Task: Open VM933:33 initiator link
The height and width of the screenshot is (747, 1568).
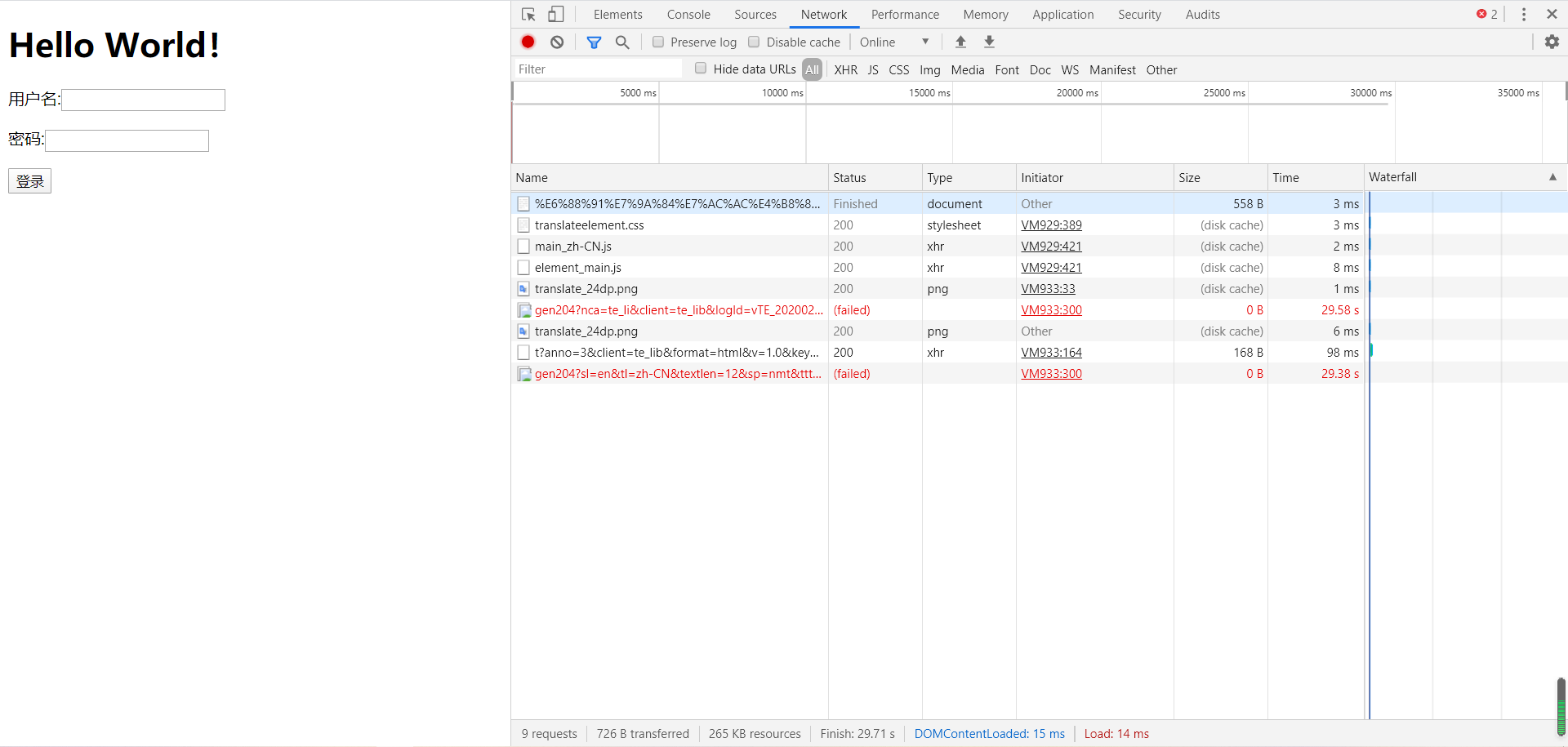Action: 1048,289
